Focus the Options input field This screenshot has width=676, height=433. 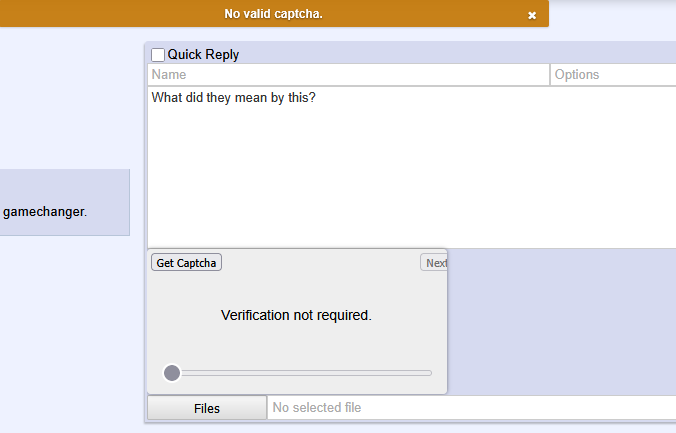613,75
